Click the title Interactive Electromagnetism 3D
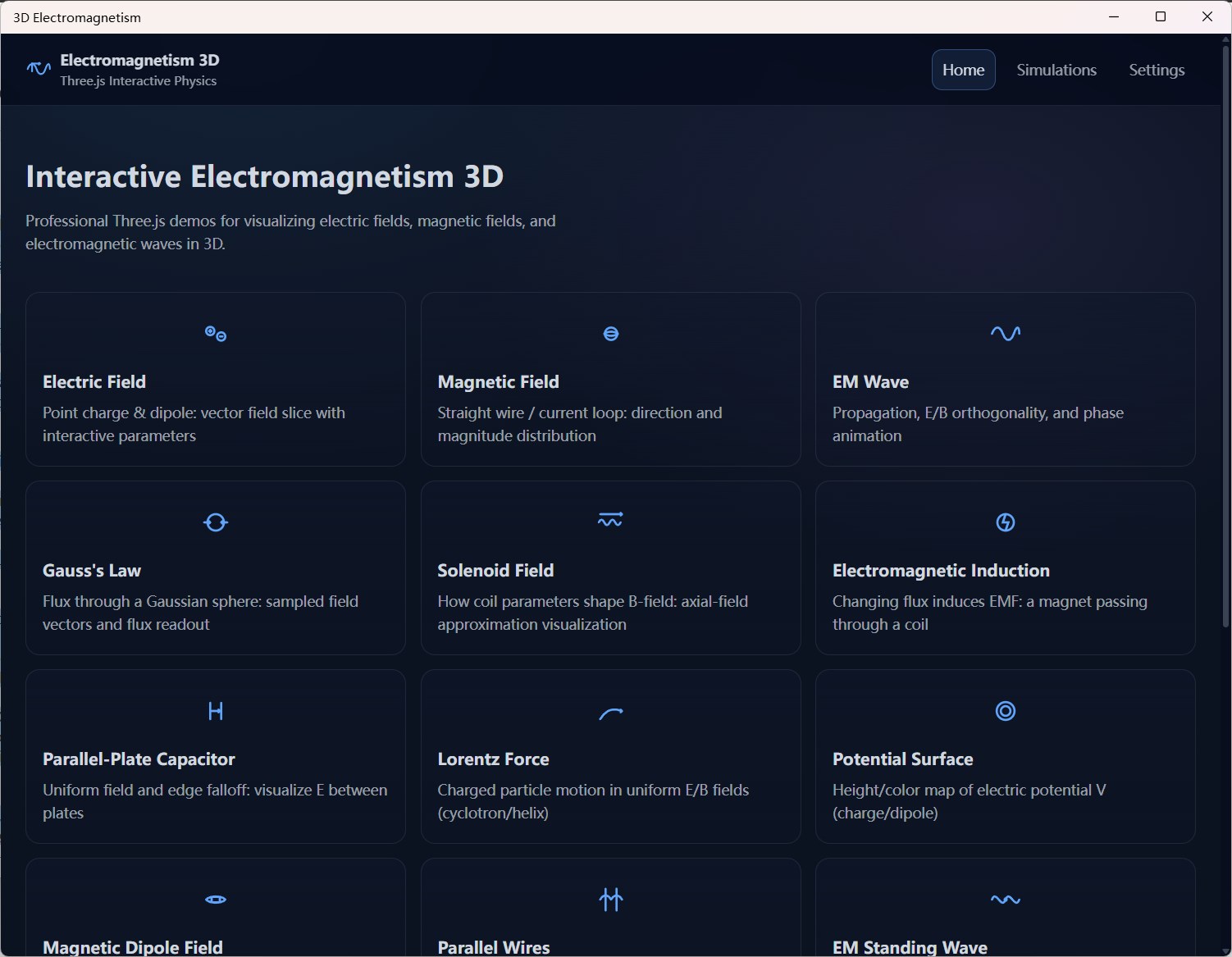This screenshot has height=957, width=1232. 264,176
